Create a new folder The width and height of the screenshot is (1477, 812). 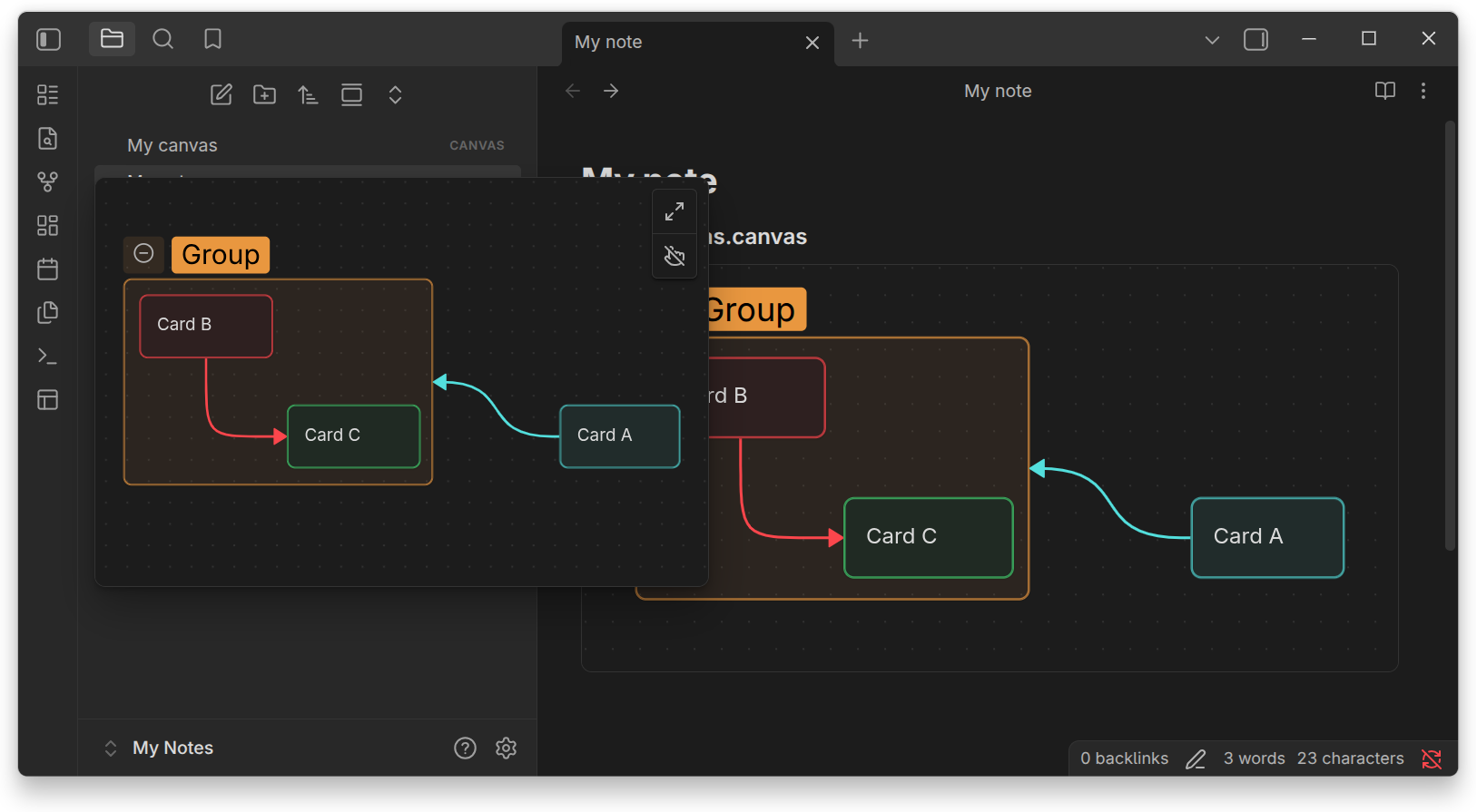click(x=265, y=94)
